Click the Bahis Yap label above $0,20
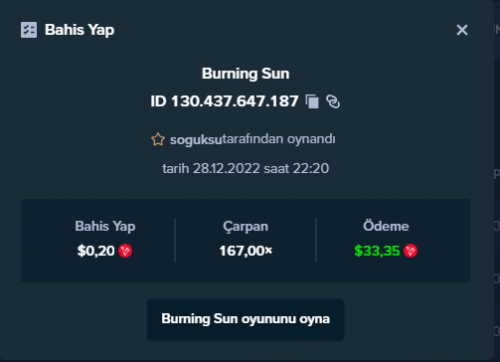 click(x=105, y=226)
